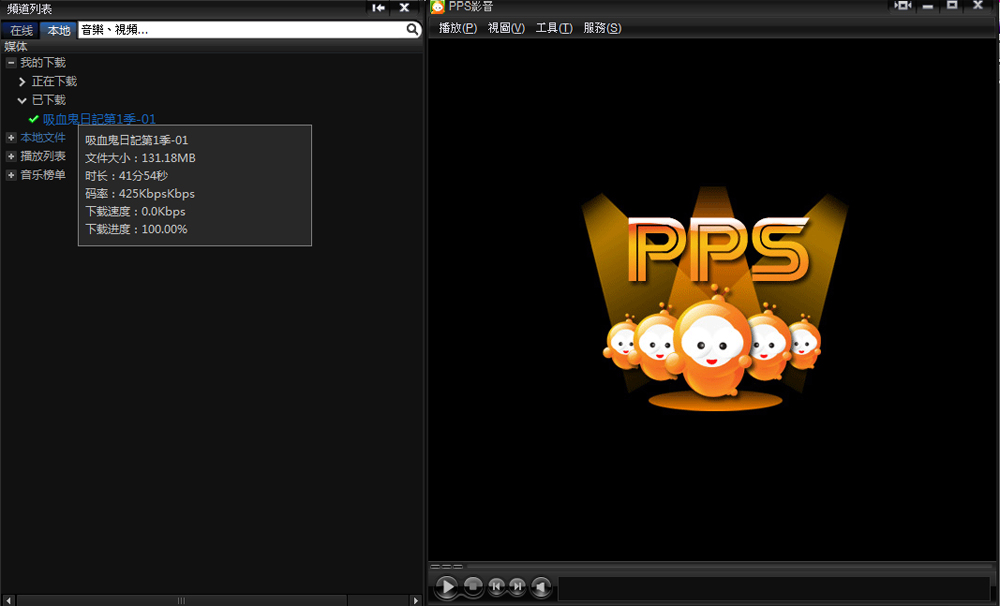Screen dimensions: 1000x606
Task: Select 音乐榜单 in the tree
Action: tap(43, 175)
